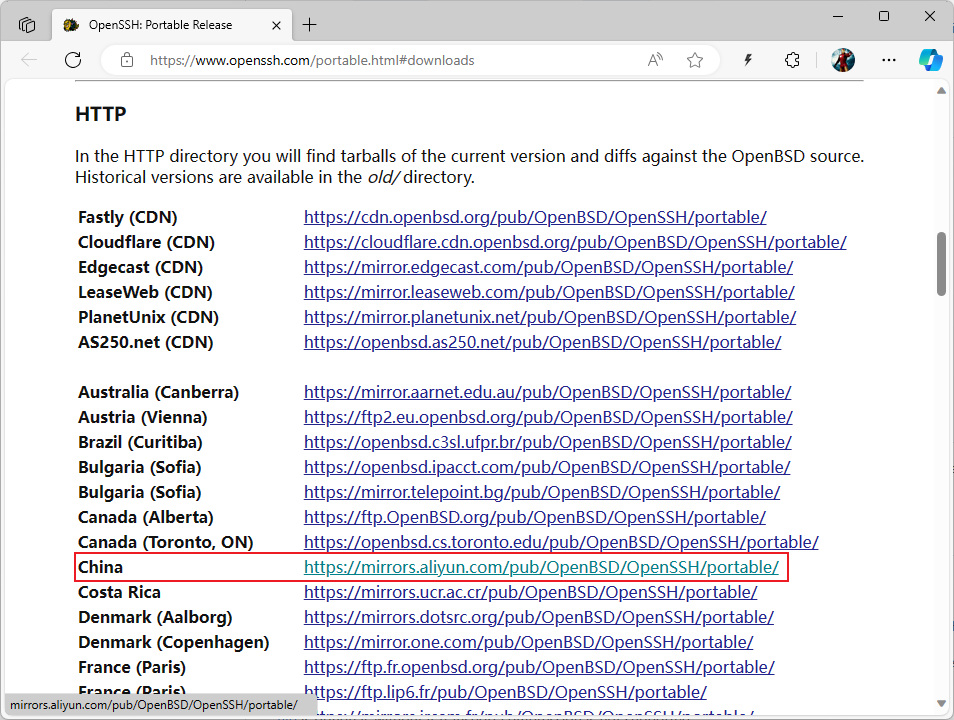Screen dimensions: 954x720
Task: Open the Australia aarnet mirror link
Action: (547, 392)
